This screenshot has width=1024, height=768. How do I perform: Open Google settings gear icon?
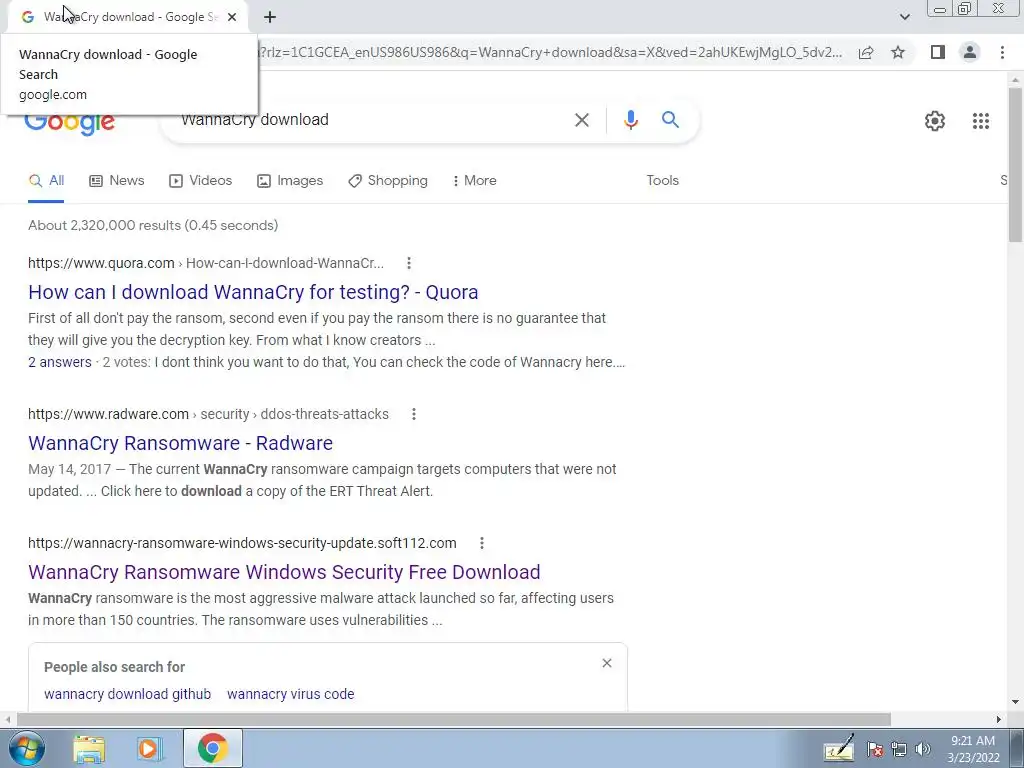[x=935, y=121]
